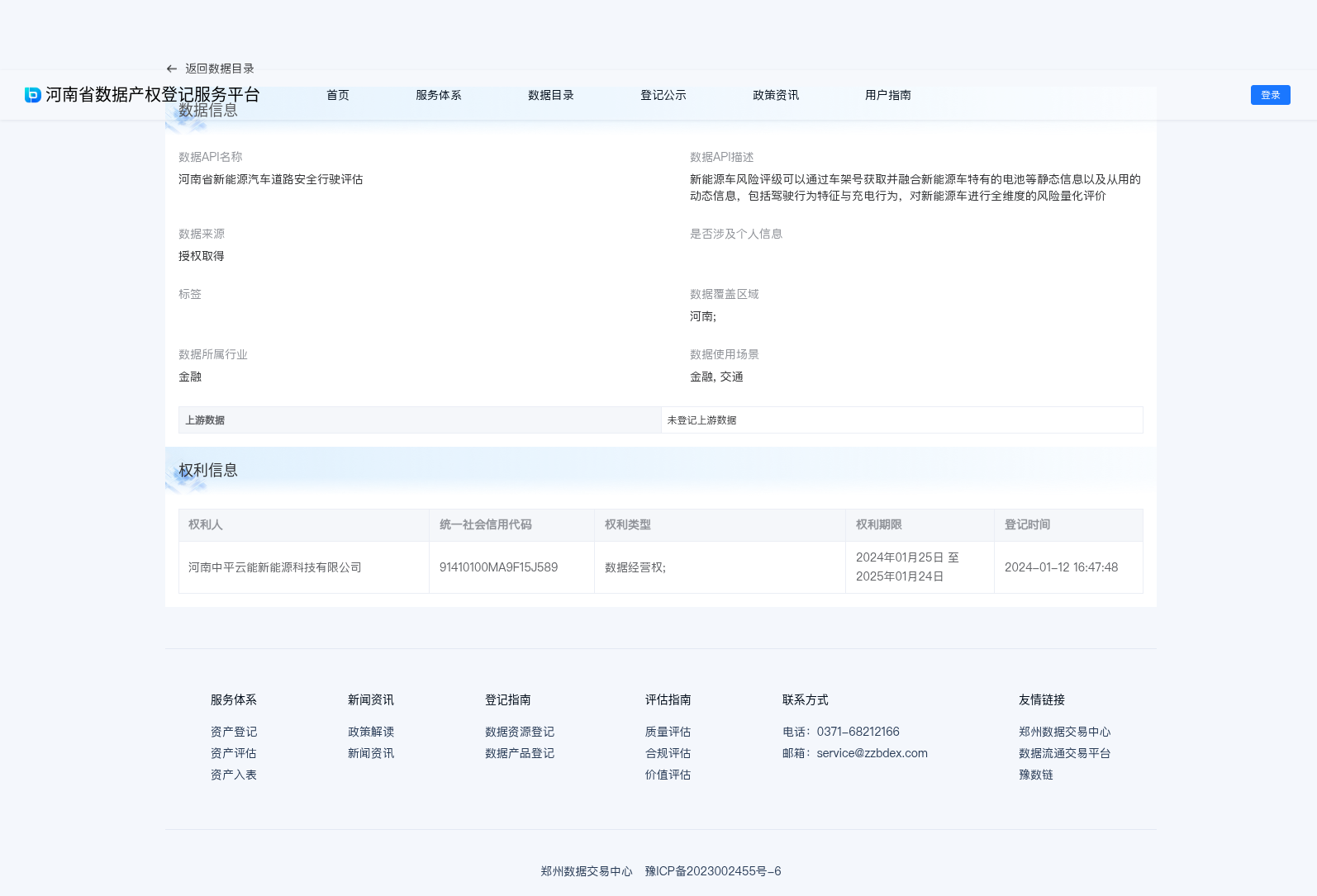This screenshot has height=896, width=1317.
Task: Open footer link 价值评估
Action: [x=668, y=775]
